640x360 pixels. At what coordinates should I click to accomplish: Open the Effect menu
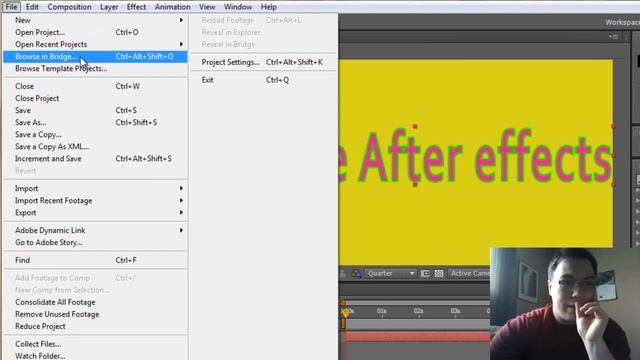136,7
